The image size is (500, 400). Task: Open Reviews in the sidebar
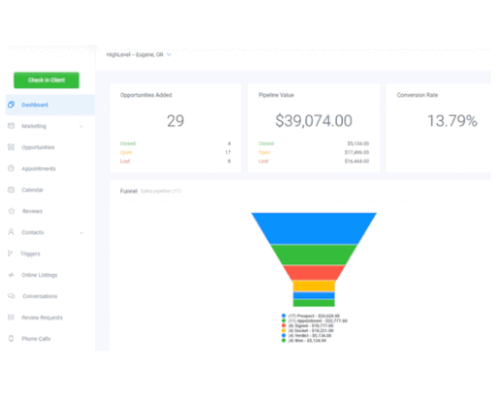pyautogui.click(x=32, y=211)
